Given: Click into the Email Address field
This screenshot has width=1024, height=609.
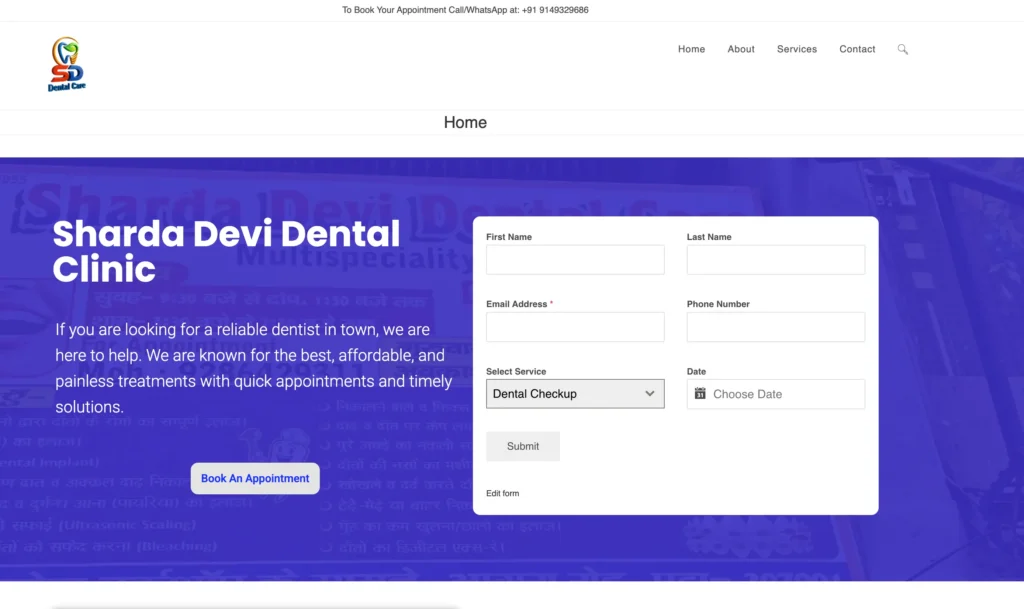Looking at the screenshot, I should click(575, 327).
